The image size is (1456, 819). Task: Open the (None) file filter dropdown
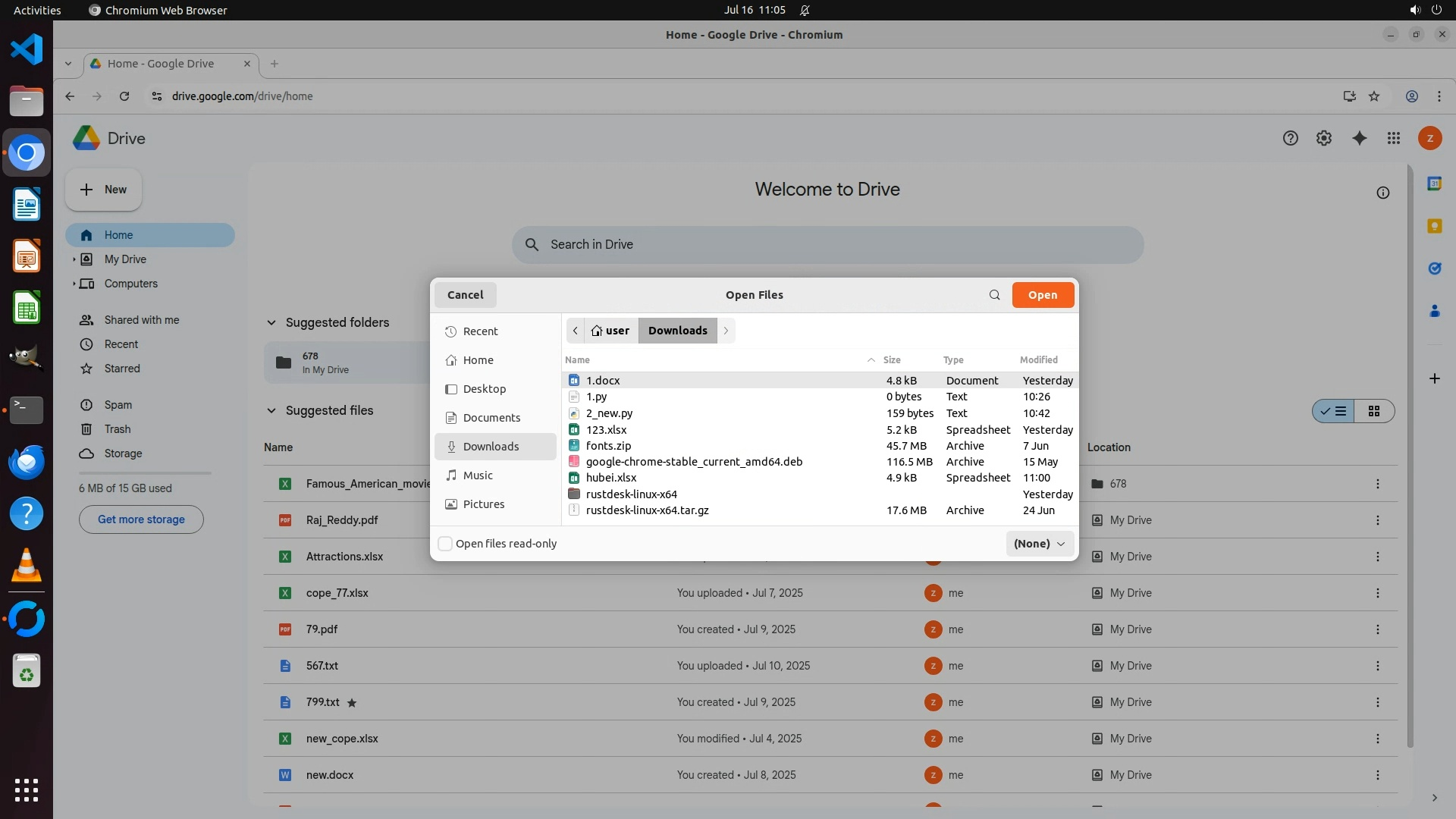(x=1040, y=544)
